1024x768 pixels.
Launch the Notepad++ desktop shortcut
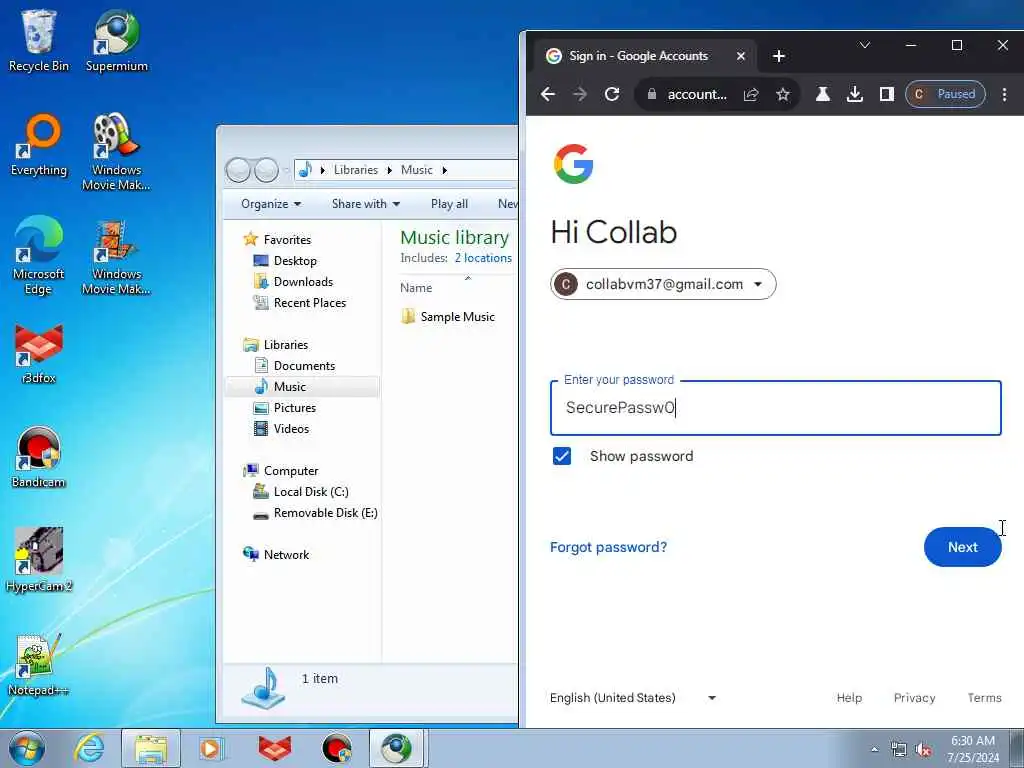click(x=39, y=665)
